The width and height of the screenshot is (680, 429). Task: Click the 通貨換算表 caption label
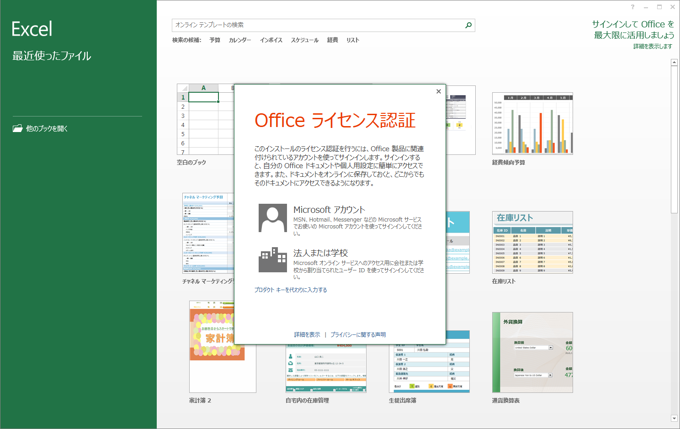[506, 400]
